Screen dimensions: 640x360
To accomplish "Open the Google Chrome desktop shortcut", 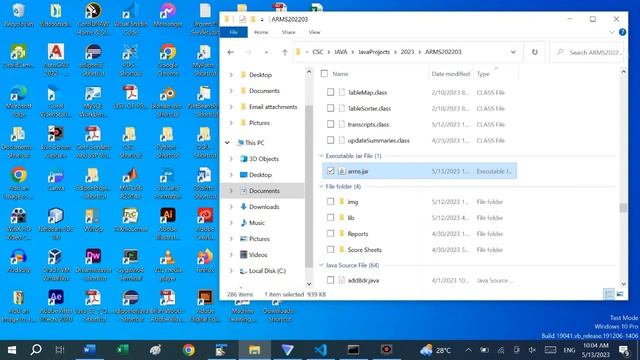I will (x=168, y=60).
